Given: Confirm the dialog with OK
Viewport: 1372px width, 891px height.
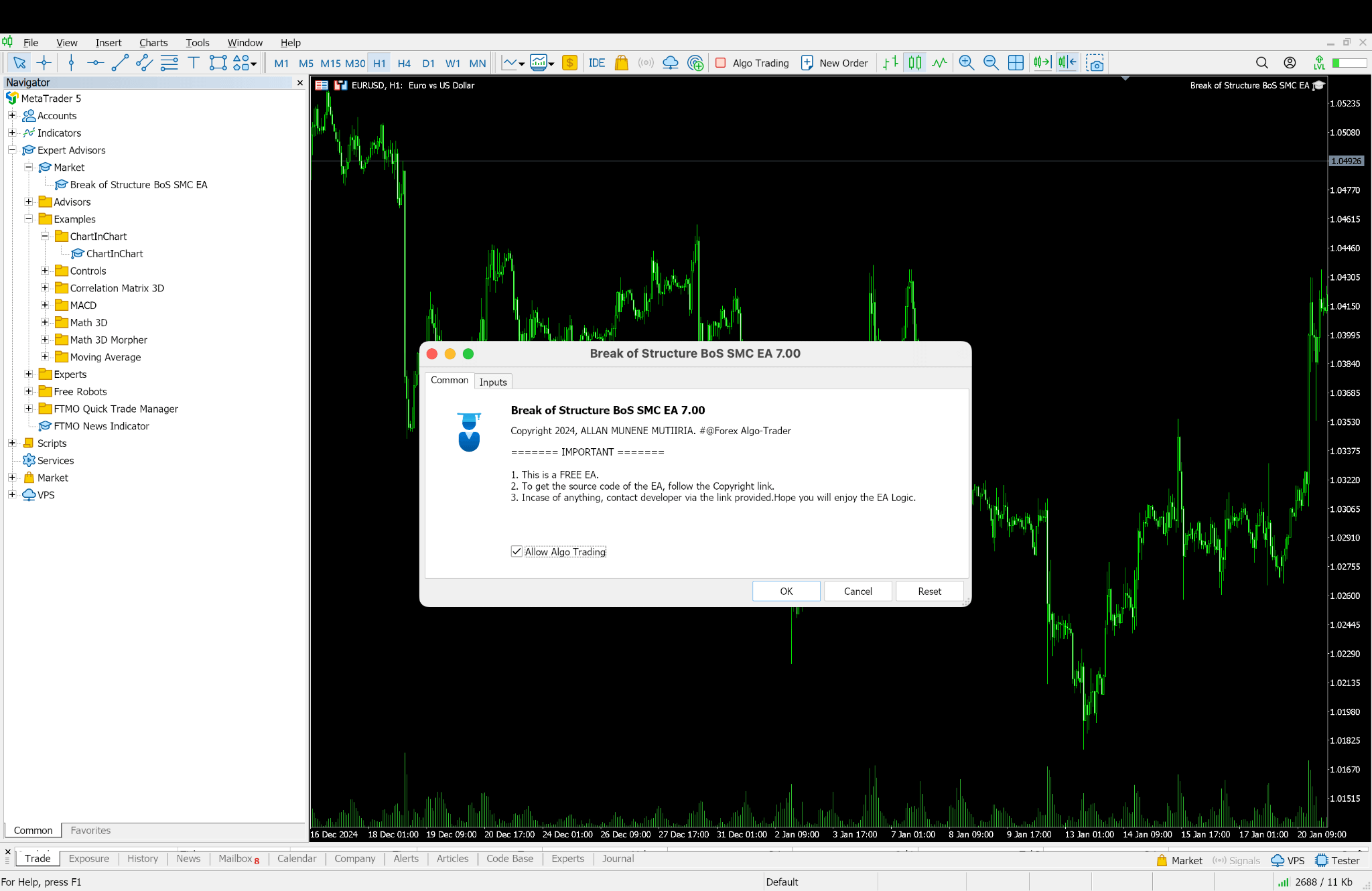Looking at the screenshot, I should coord(786,592).
